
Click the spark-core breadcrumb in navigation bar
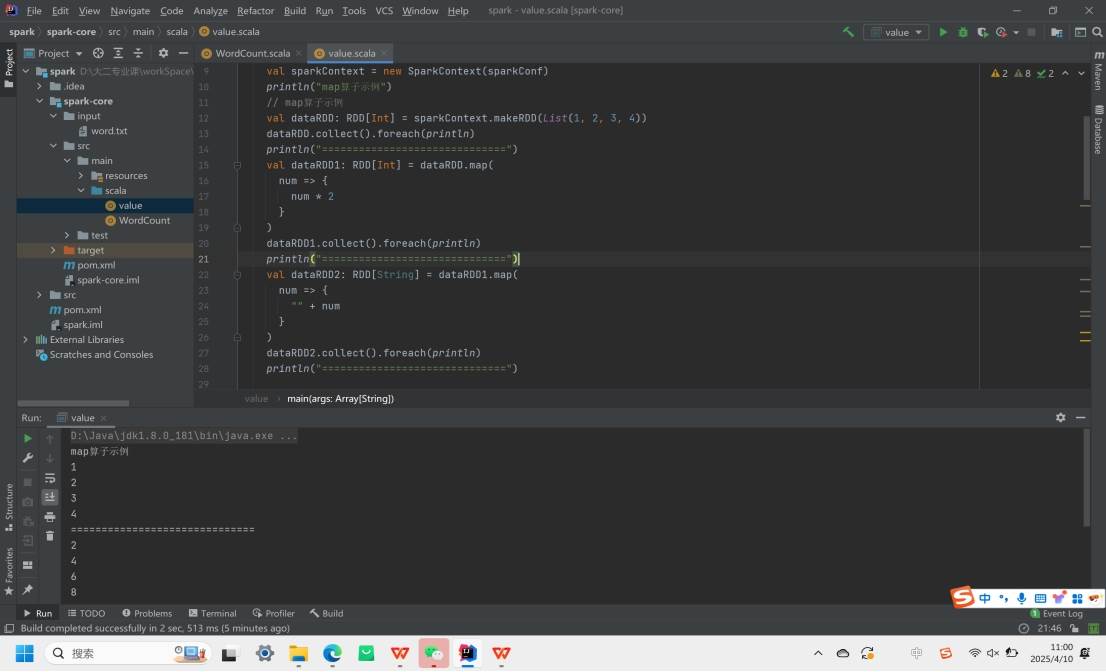[x=71, y=32]
